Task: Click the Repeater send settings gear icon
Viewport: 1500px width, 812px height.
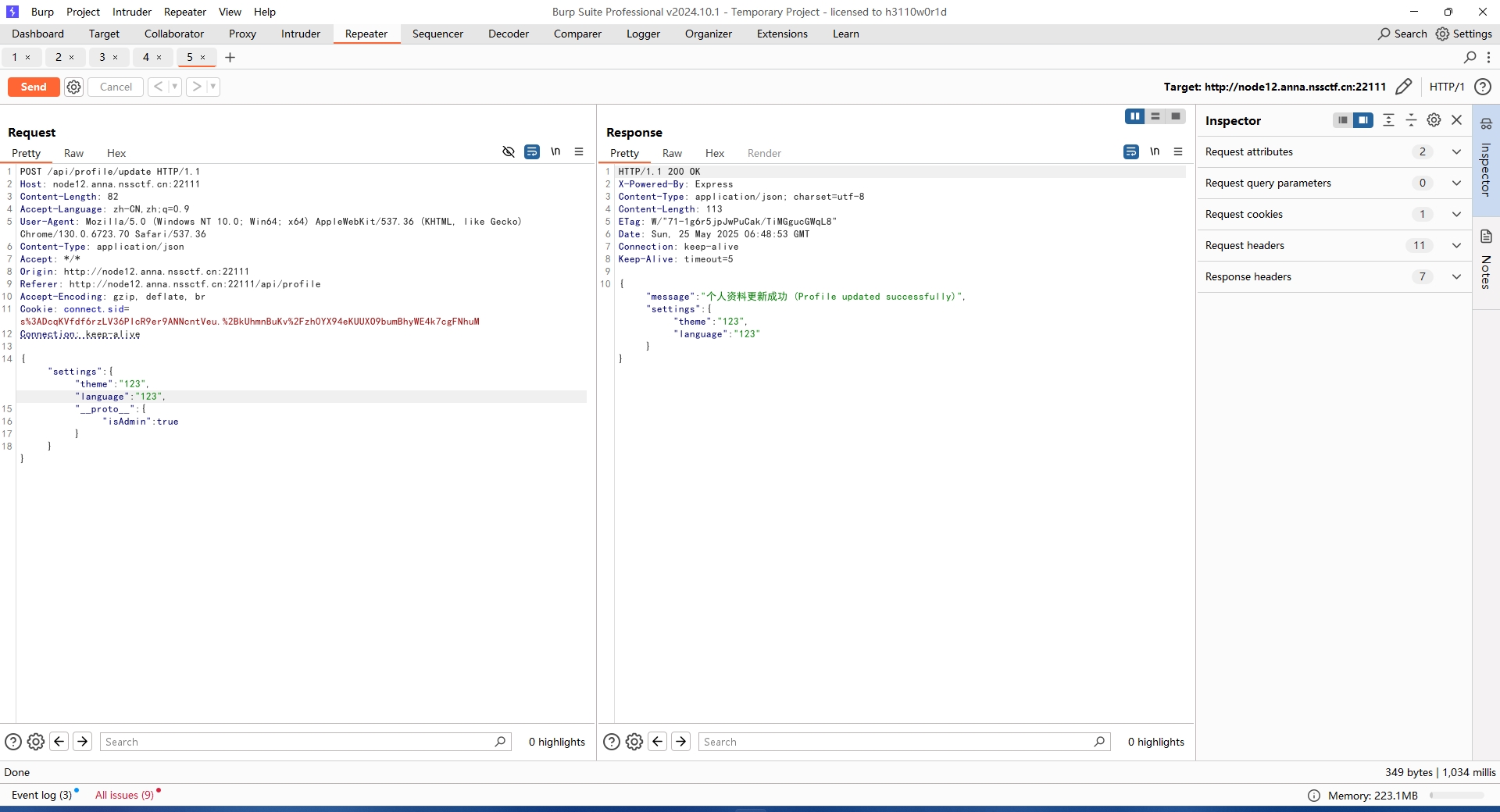Action: click(73, 87)
